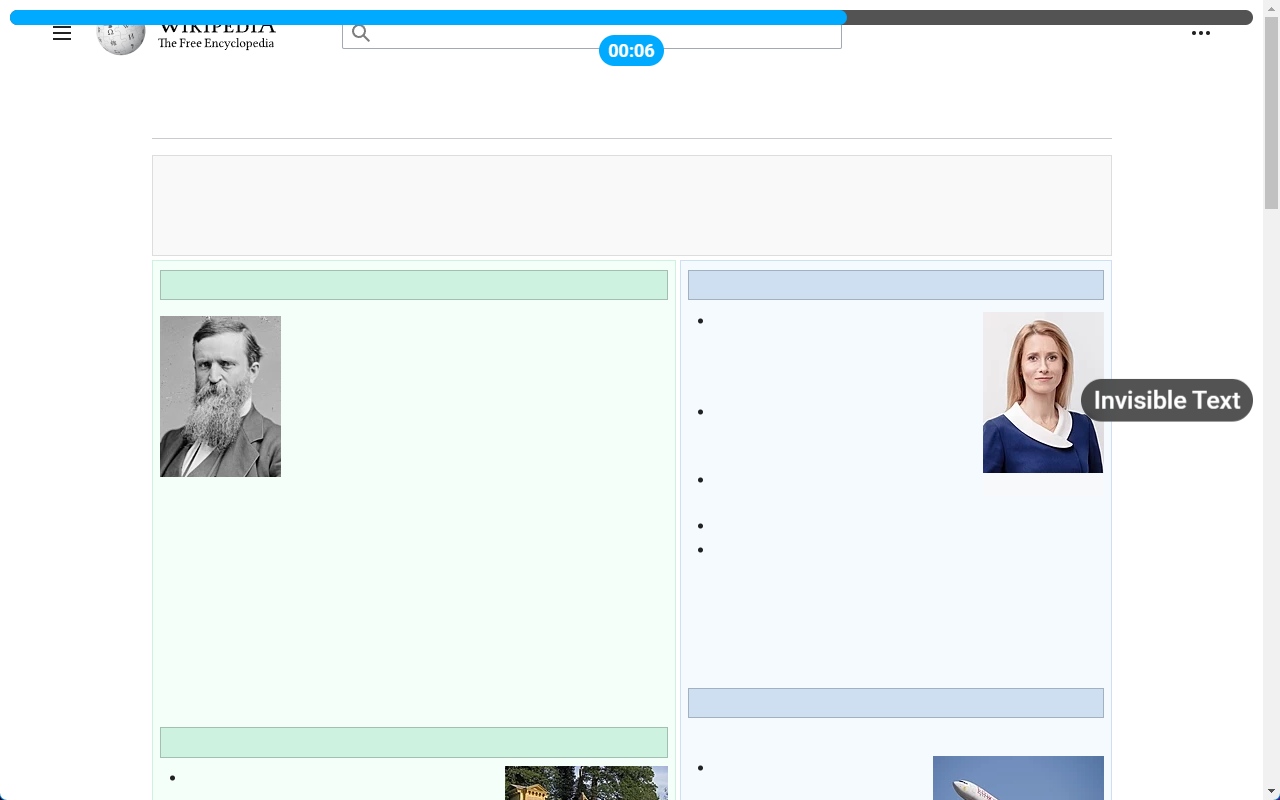Open the three-dot more options menu
This screenshot has width=1280, height=800.
click(x=1200, y=33)
